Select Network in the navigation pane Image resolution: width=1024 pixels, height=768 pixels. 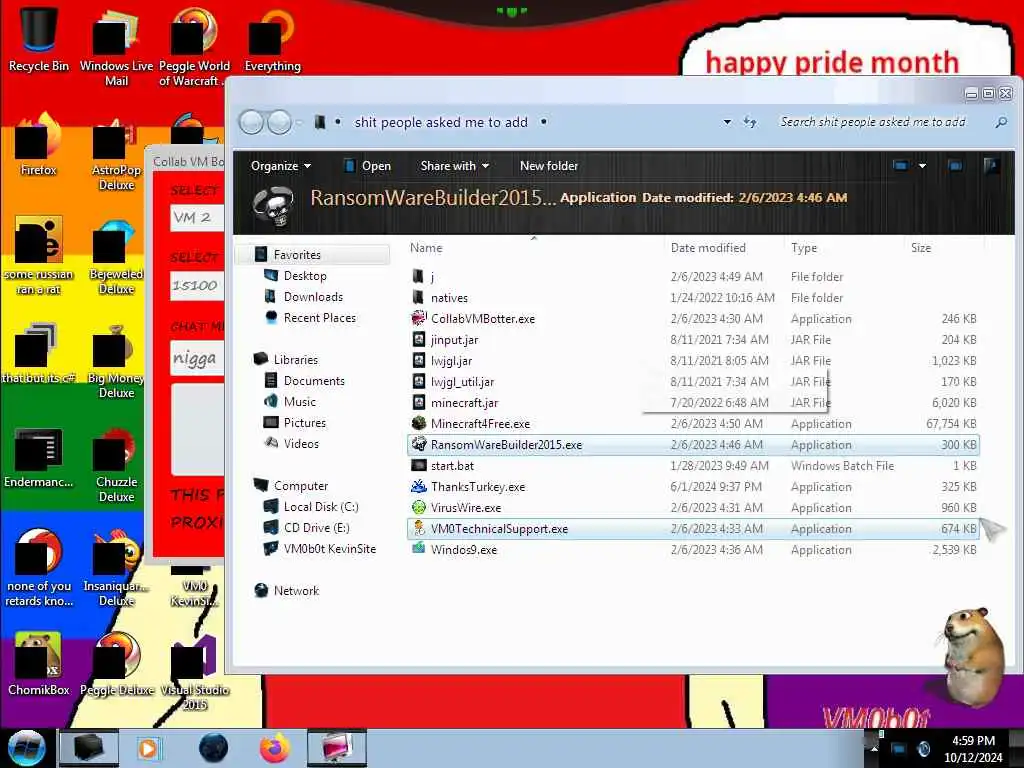tap(296, 590)
